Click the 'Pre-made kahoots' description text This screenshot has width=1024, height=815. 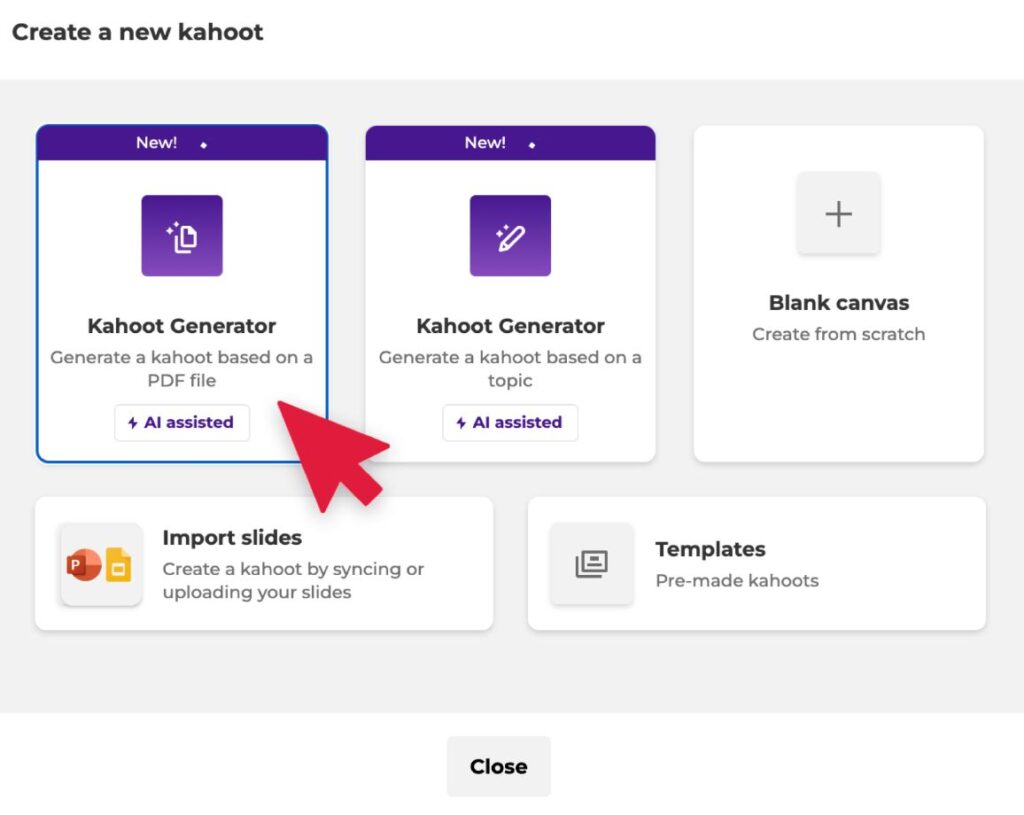pos(737,581)
